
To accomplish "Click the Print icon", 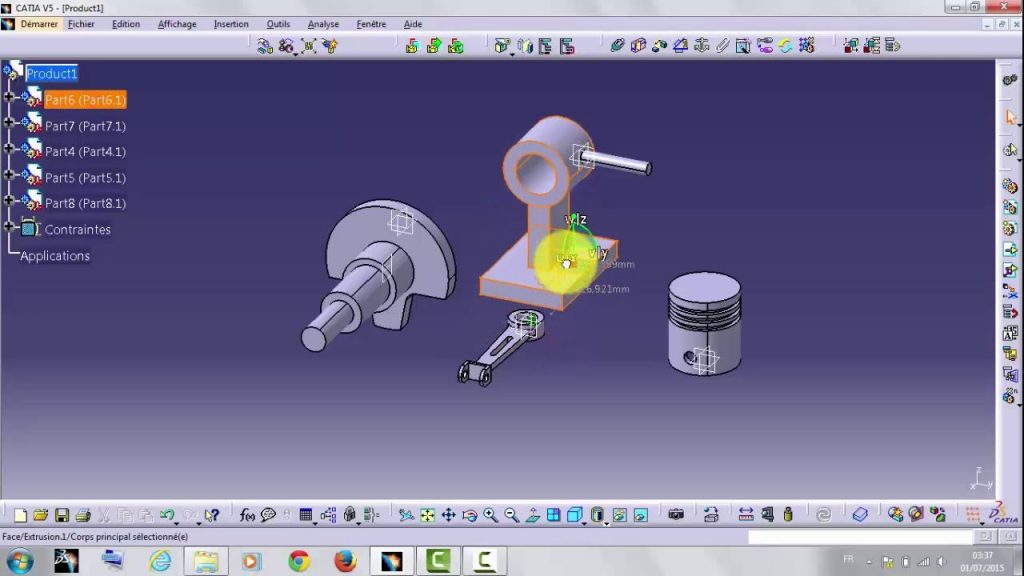I will pos(83,515).
